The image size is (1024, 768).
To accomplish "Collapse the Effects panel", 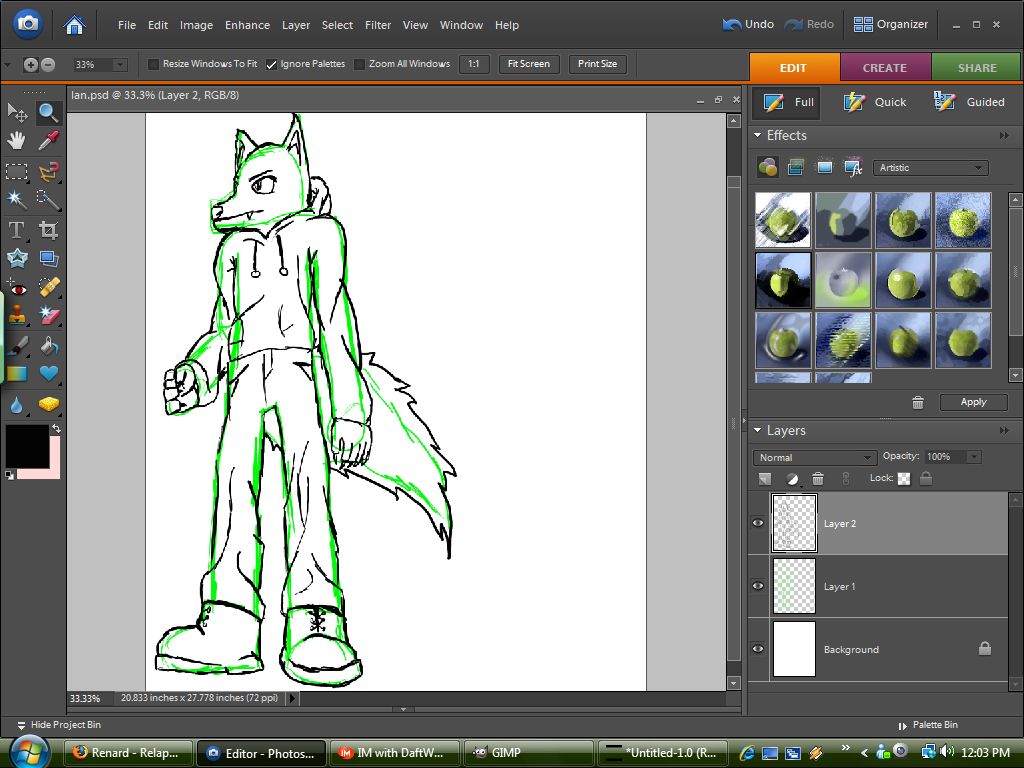I will click(x=759, y=136).
